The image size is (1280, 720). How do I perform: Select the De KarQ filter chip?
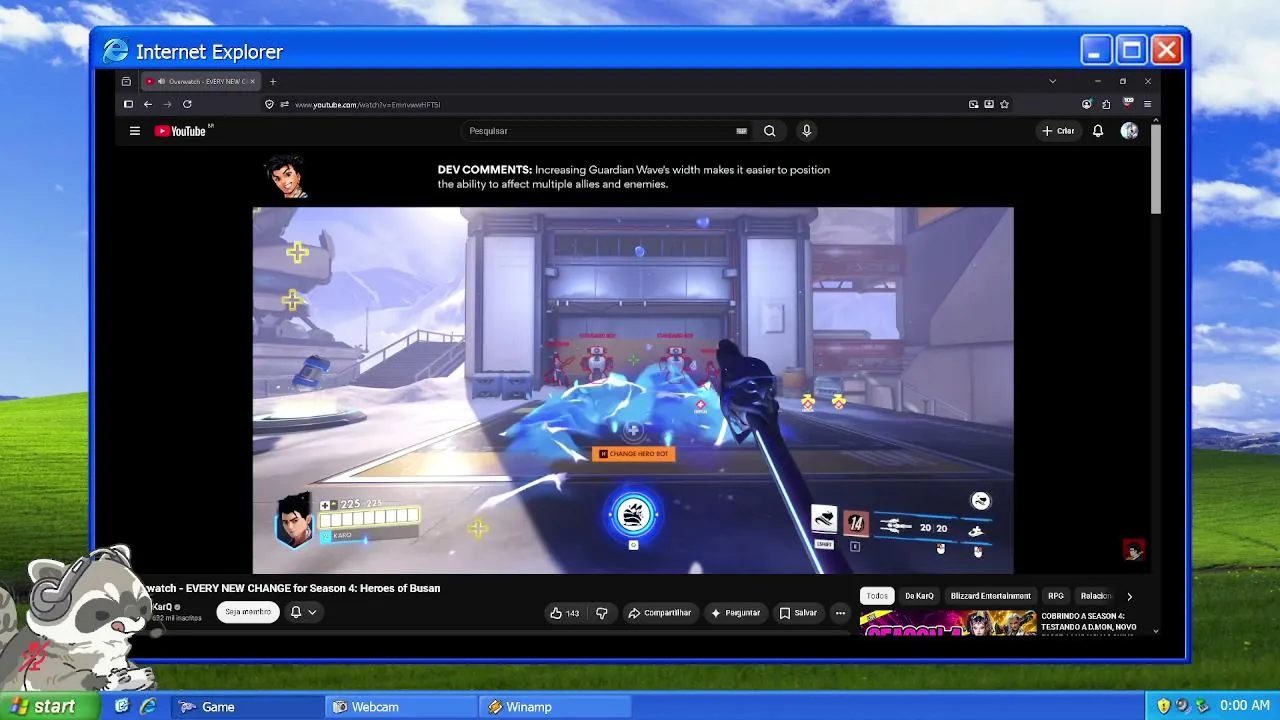[919, 596]
